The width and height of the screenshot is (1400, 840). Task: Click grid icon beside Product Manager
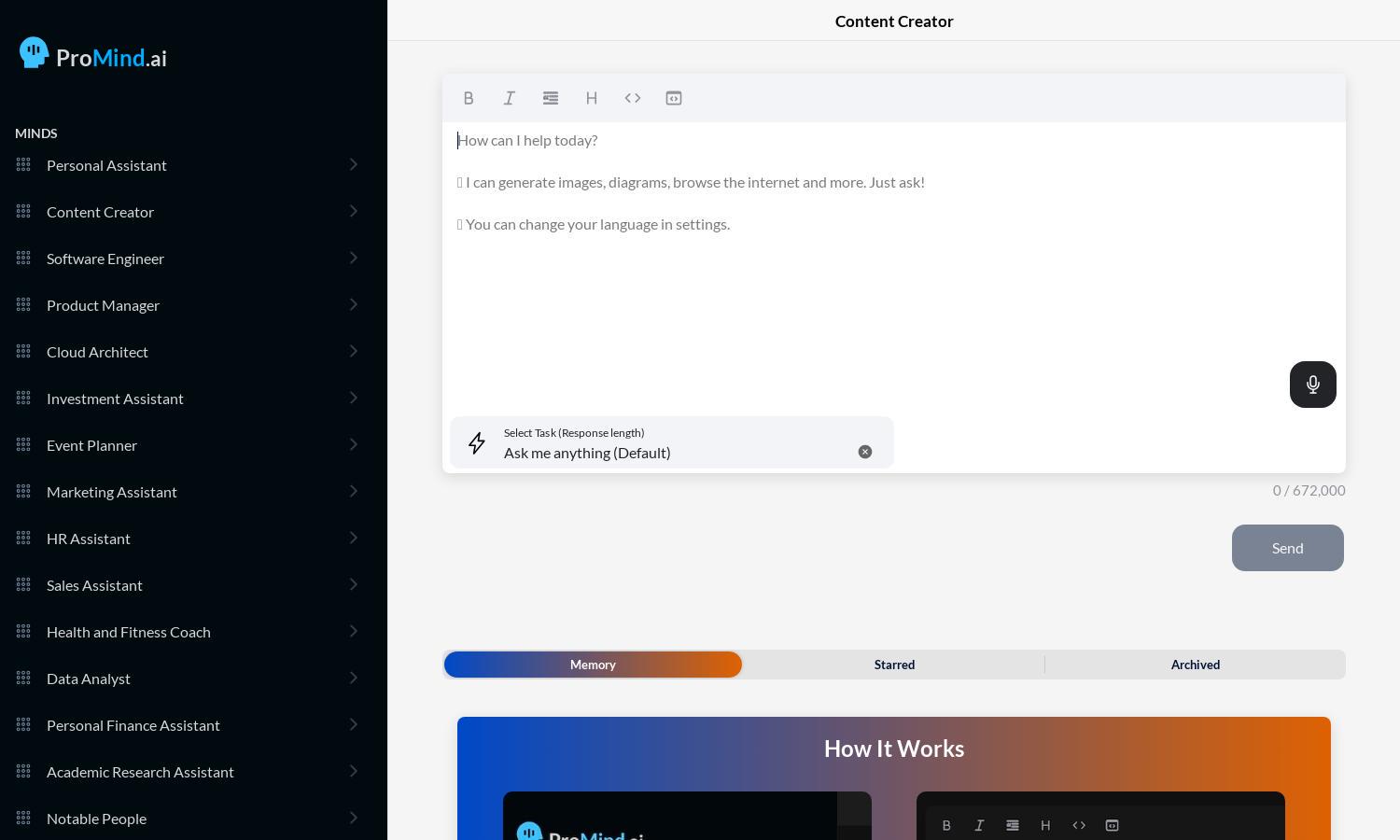pos(23,305)
